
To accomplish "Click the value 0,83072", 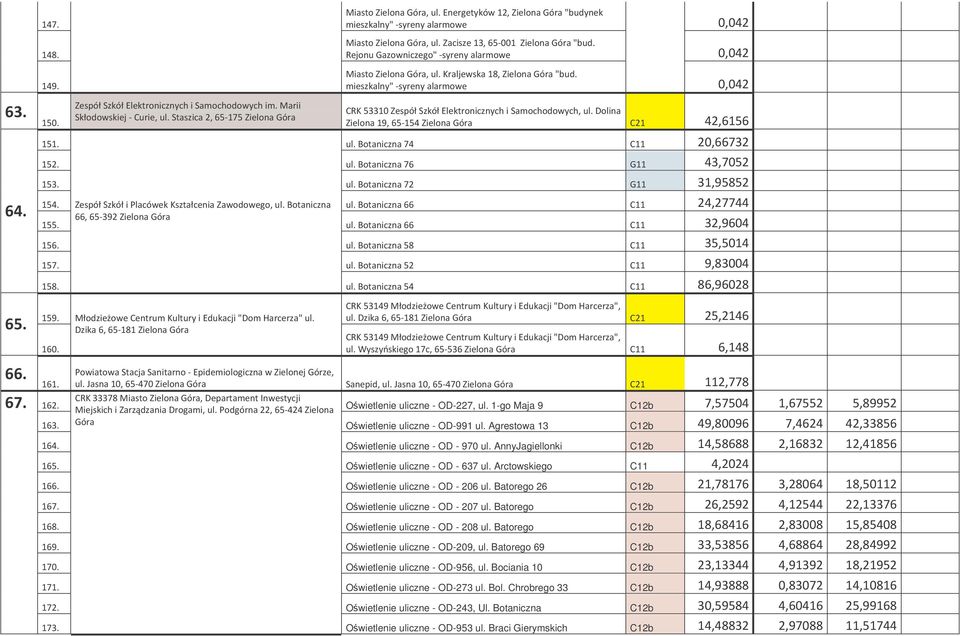I will pyautogui.click(x=800, y=585).
